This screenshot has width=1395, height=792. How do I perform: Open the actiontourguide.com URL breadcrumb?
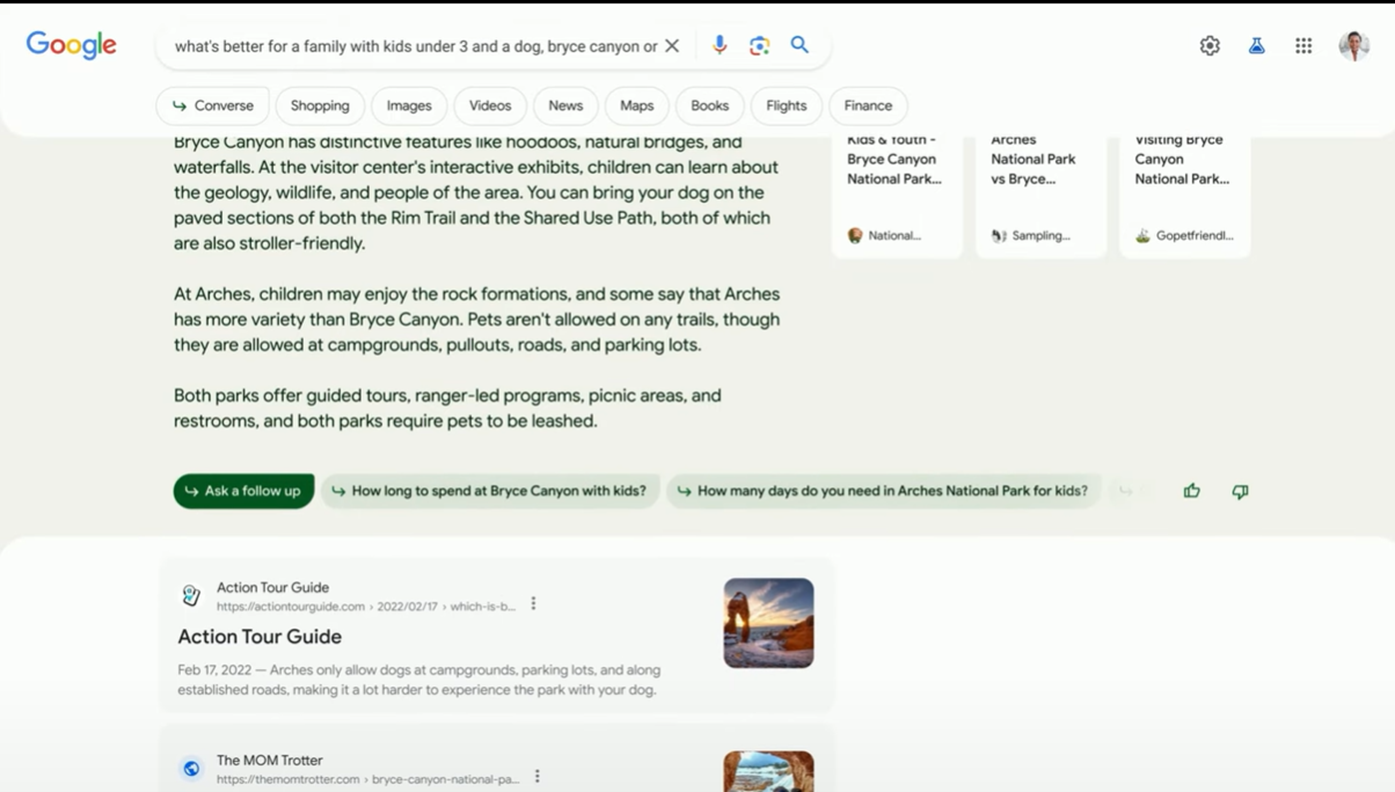click(x=366, y=606)
